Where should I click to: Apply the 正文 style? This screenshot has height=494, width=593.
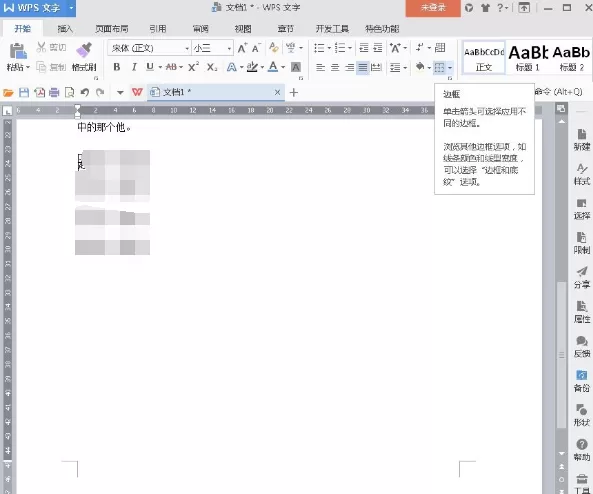[484, 57]
